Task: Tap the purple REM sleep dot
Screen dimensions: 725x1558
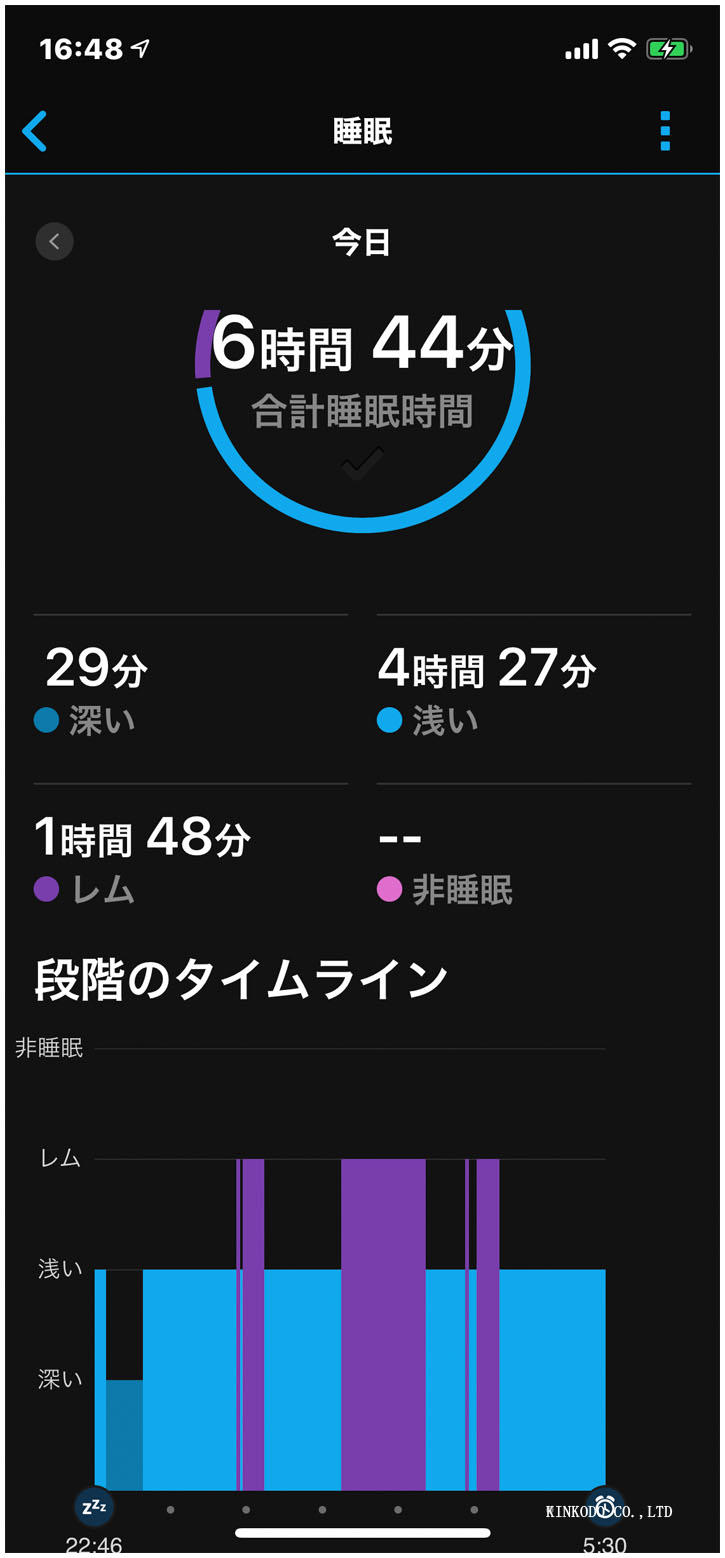Action: point(47,889)
